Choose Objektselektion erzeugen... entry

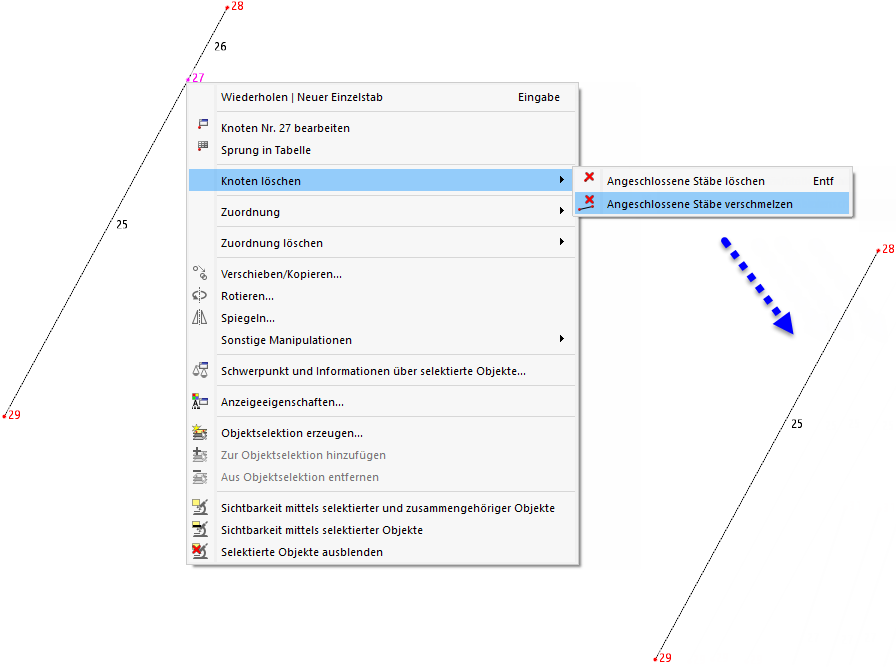381,433
